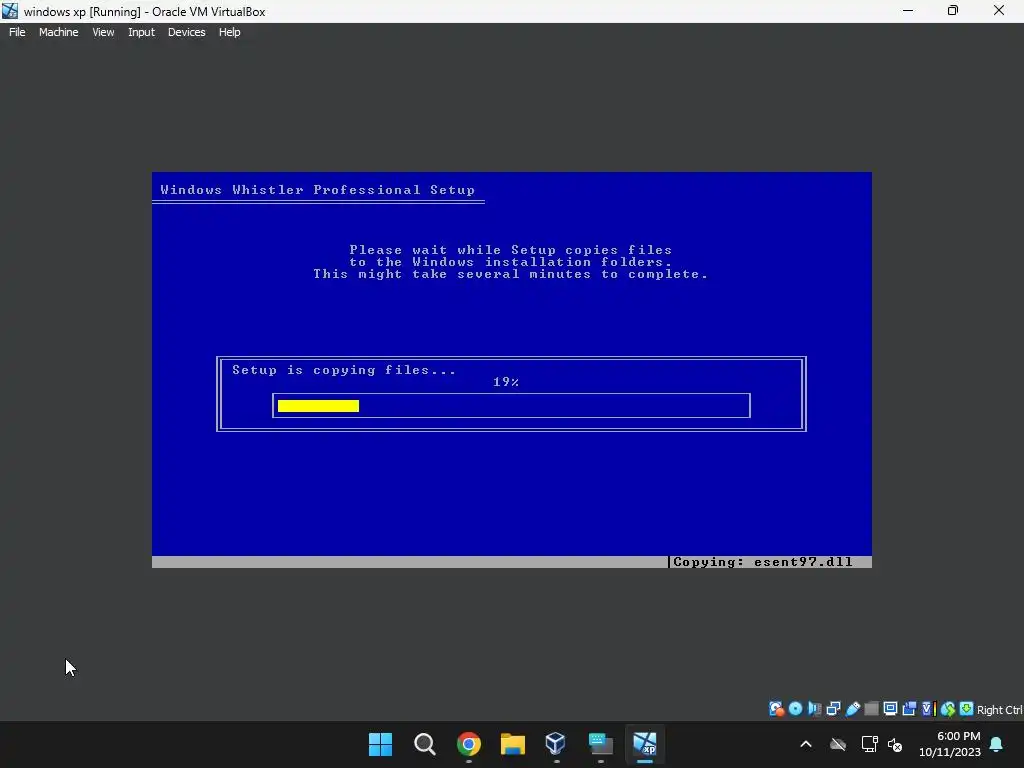Open the network tray icon
This screenshot has width=1024, height=768.
tap(869, 744)
